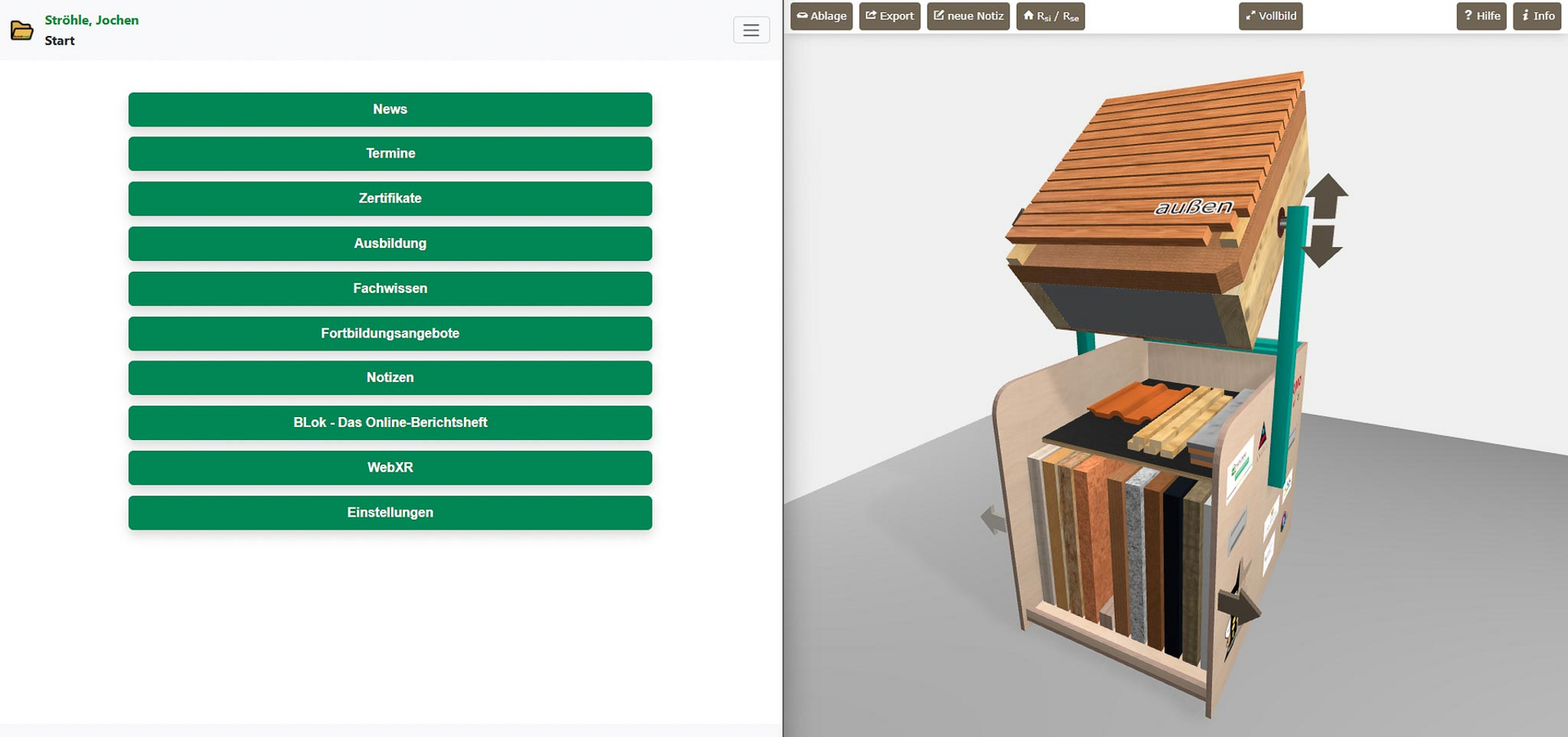This screenshot has height=737, width=1568.
Task: Expand the hamburger navigation menu
Action: click(751, 30)
